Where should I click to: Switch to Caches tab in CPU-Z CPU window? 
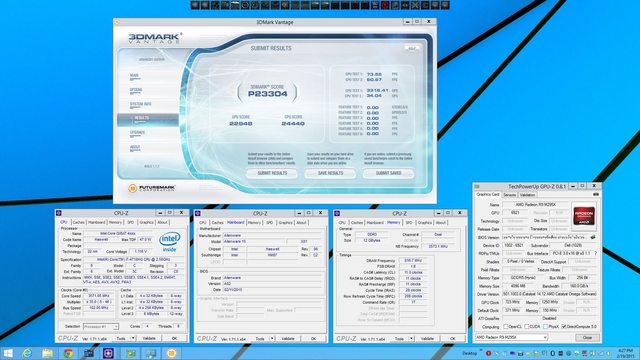click(78, 222)
